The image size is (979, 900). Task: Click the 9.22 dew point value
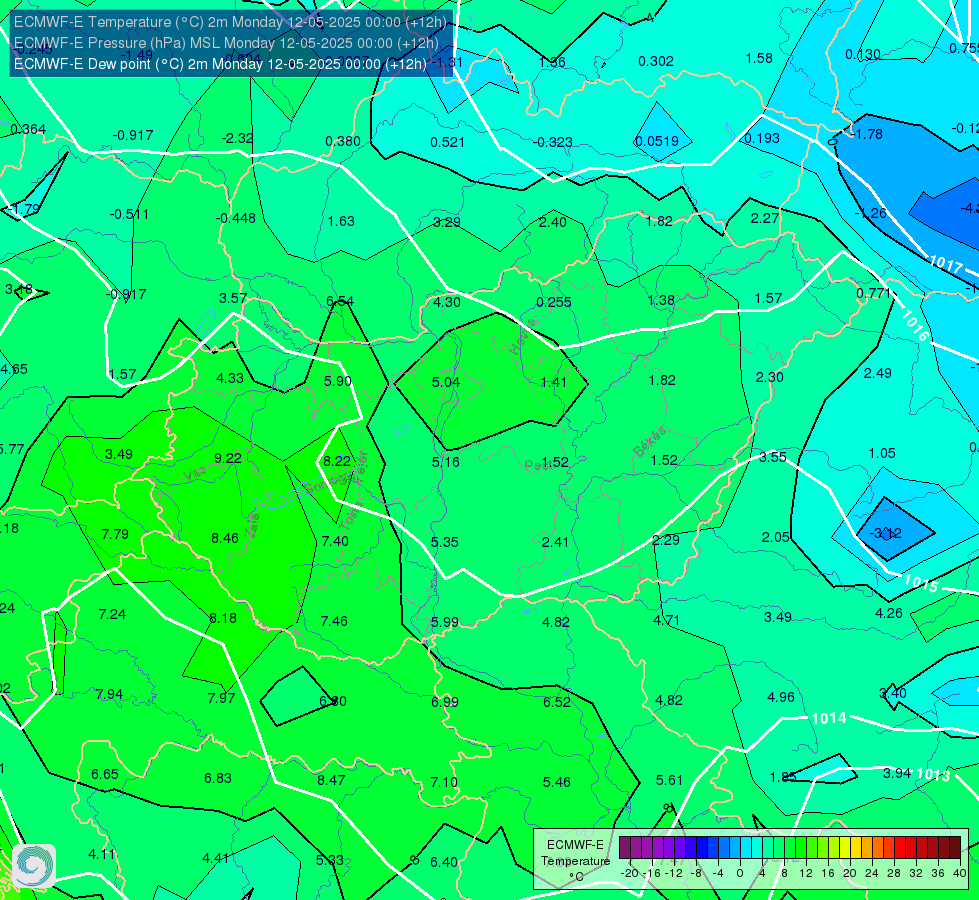(x=228, y=458)
